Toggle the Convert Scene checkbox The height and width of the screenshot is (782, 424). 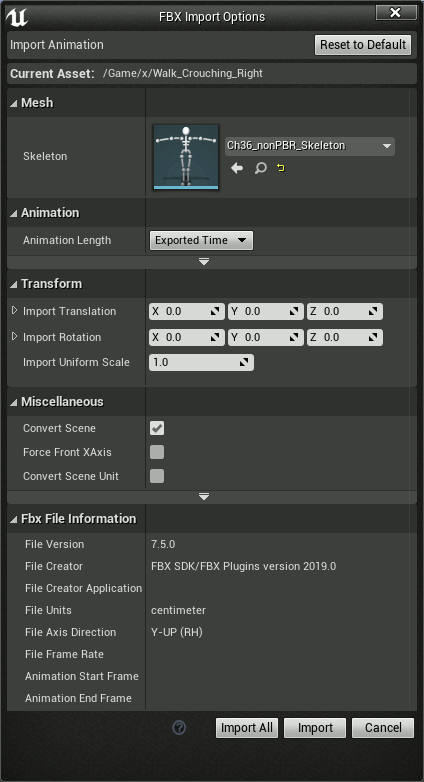coord(157,428)
